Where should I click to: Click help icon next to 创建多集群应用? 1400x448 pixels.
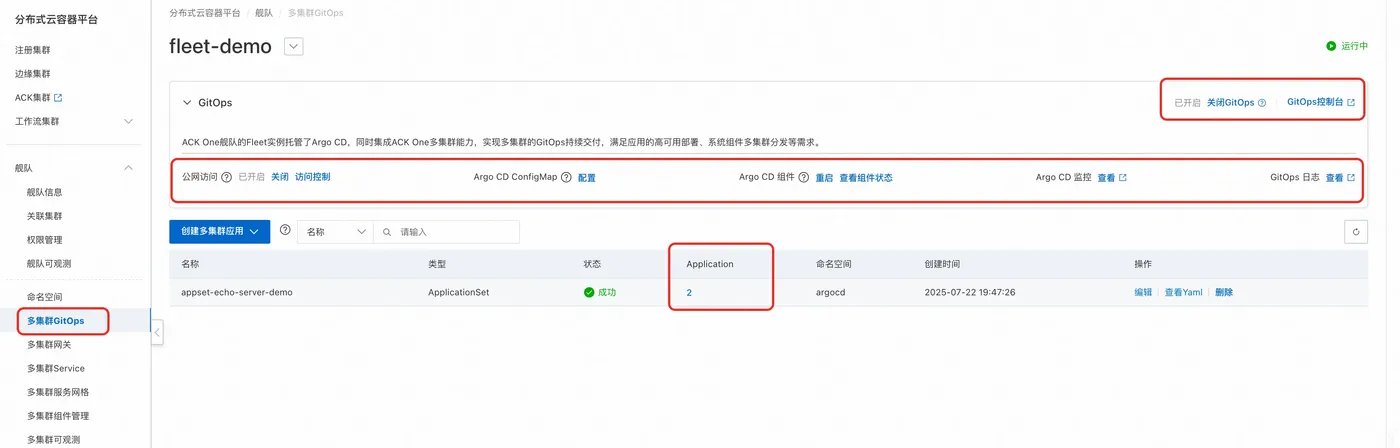coord(285,230)
